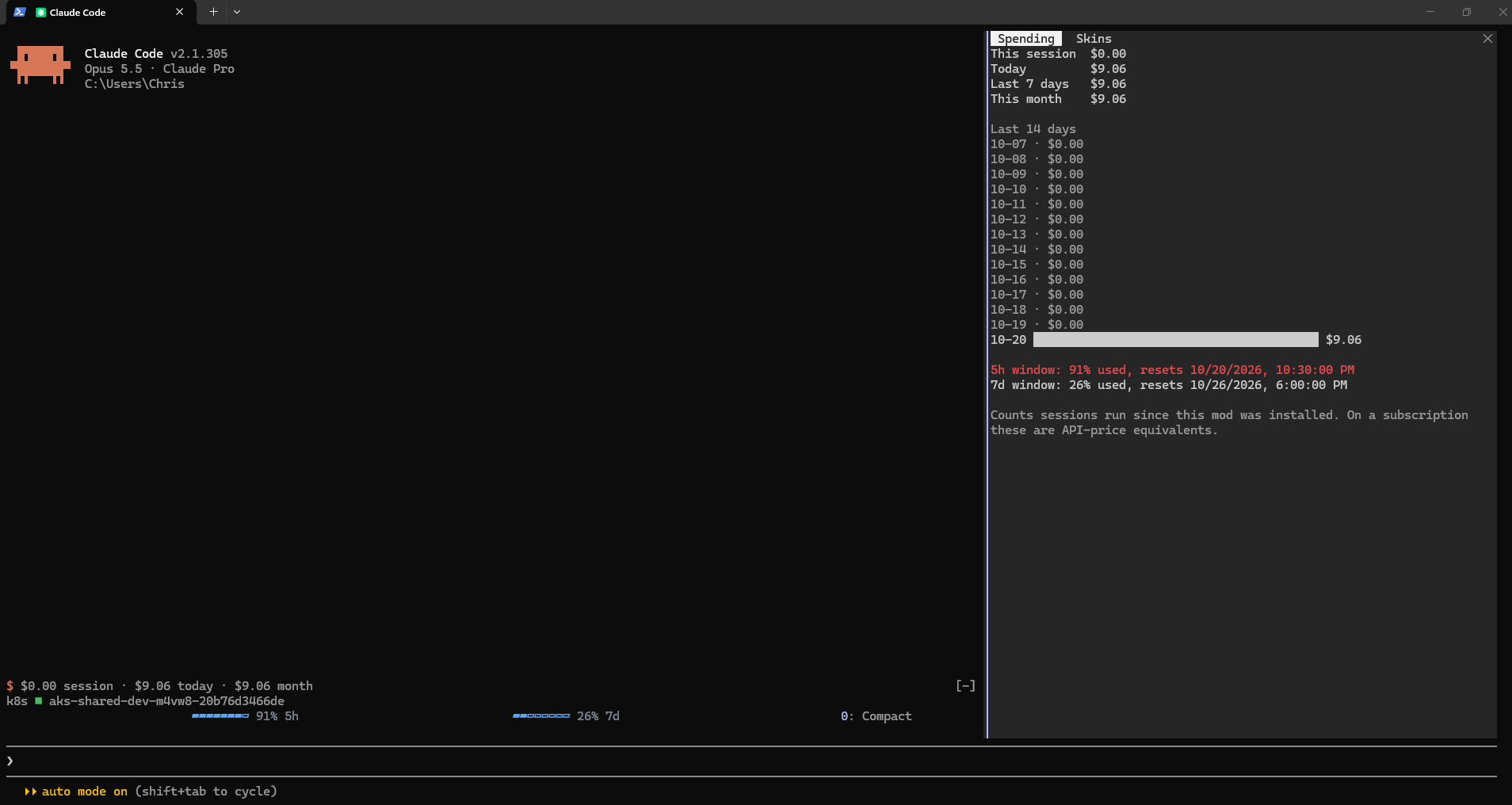
Task: Click the '7d window: 26% used' line
Action: [x=1169, y=385]
